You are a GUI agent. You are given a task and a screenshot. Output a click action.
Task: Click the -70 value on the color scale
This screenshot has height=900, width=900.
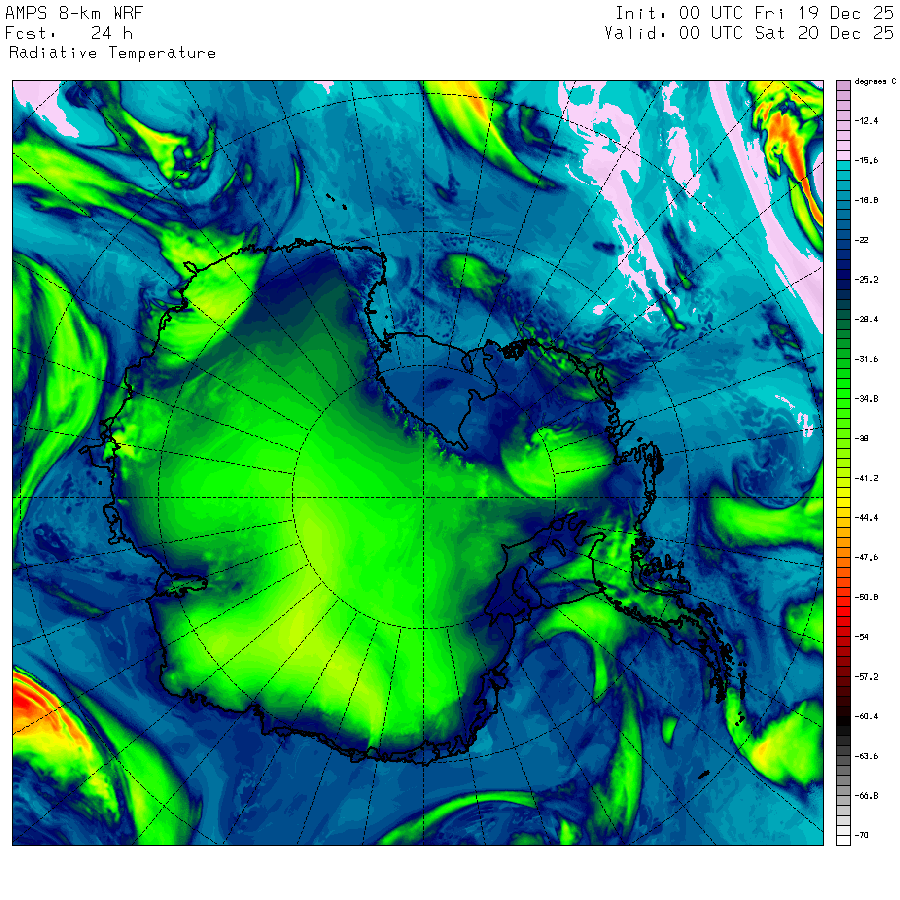862,835
